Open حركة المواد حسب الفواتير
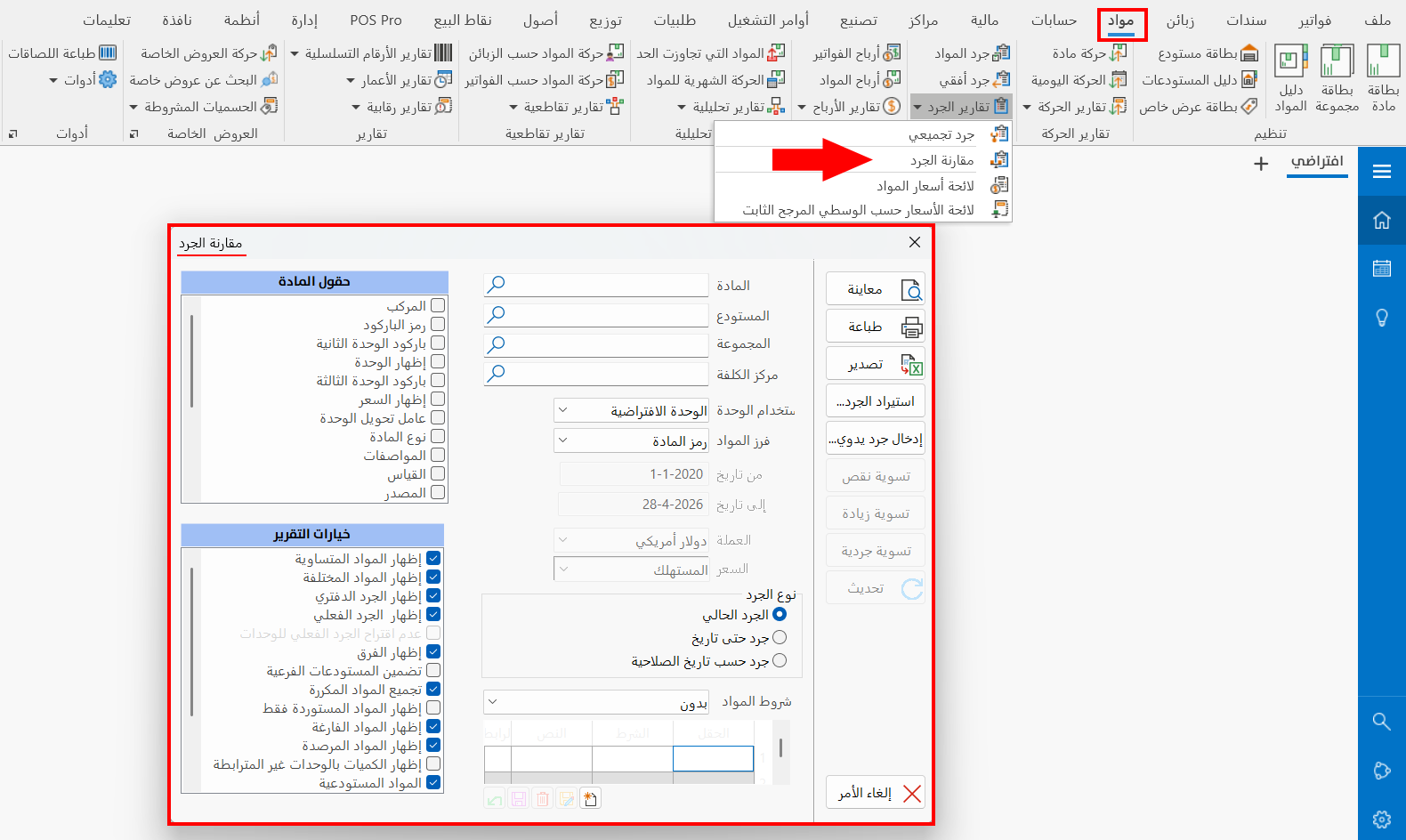Screen dimensions: 1406x840 click(544, 80)
